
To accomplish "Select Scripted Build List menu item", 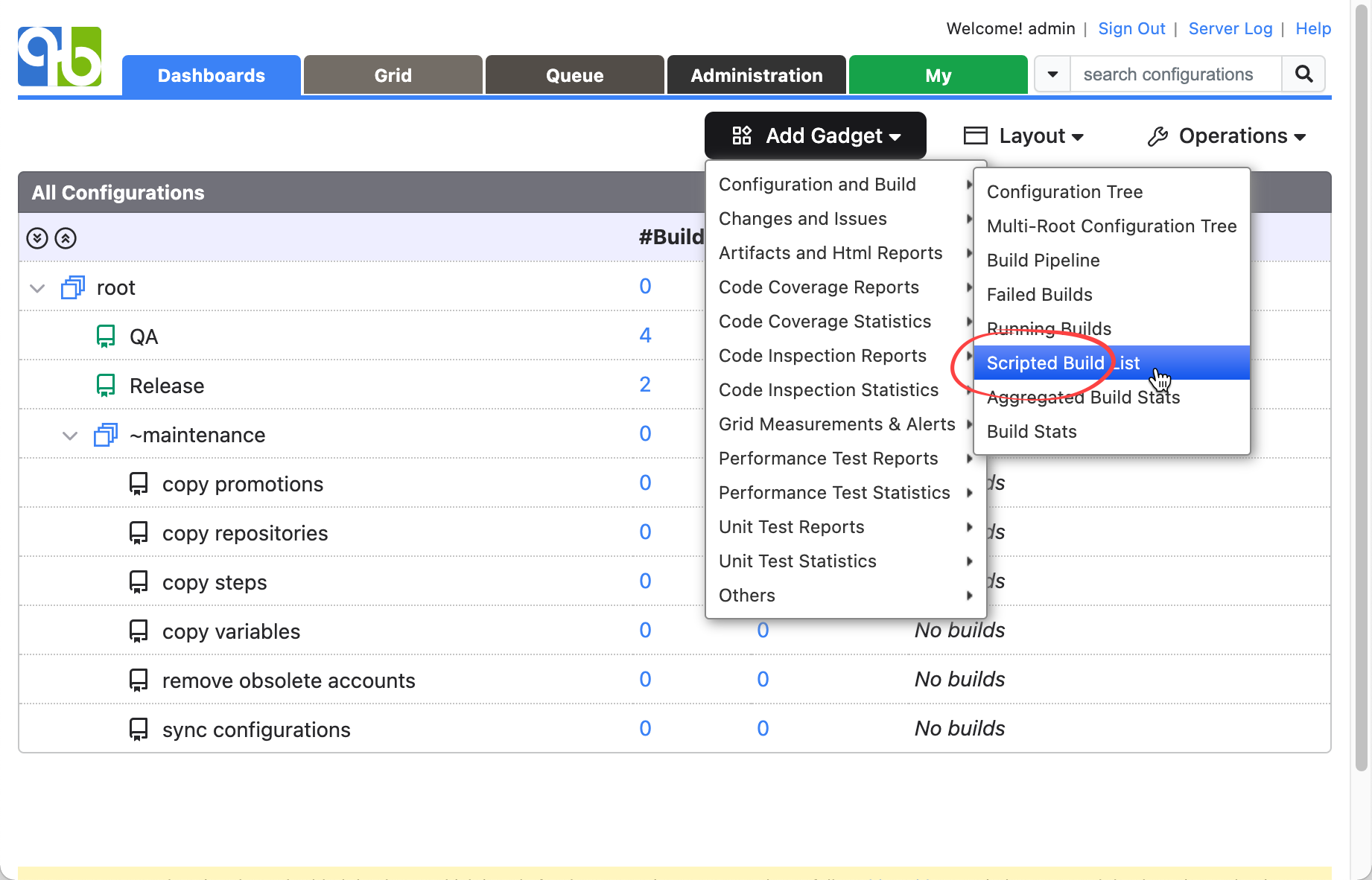I will point(1063,363).
